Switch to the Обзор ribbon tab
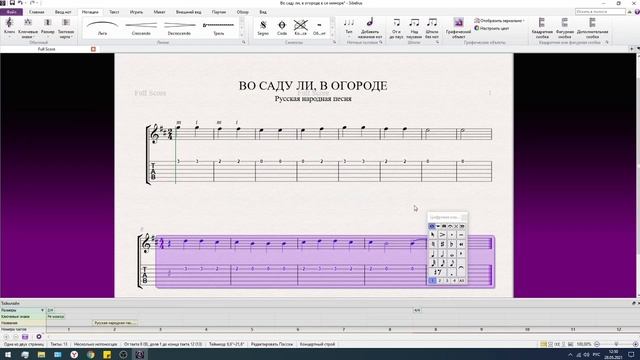This screenshot has height=360, width=640. tap(242, 12)
